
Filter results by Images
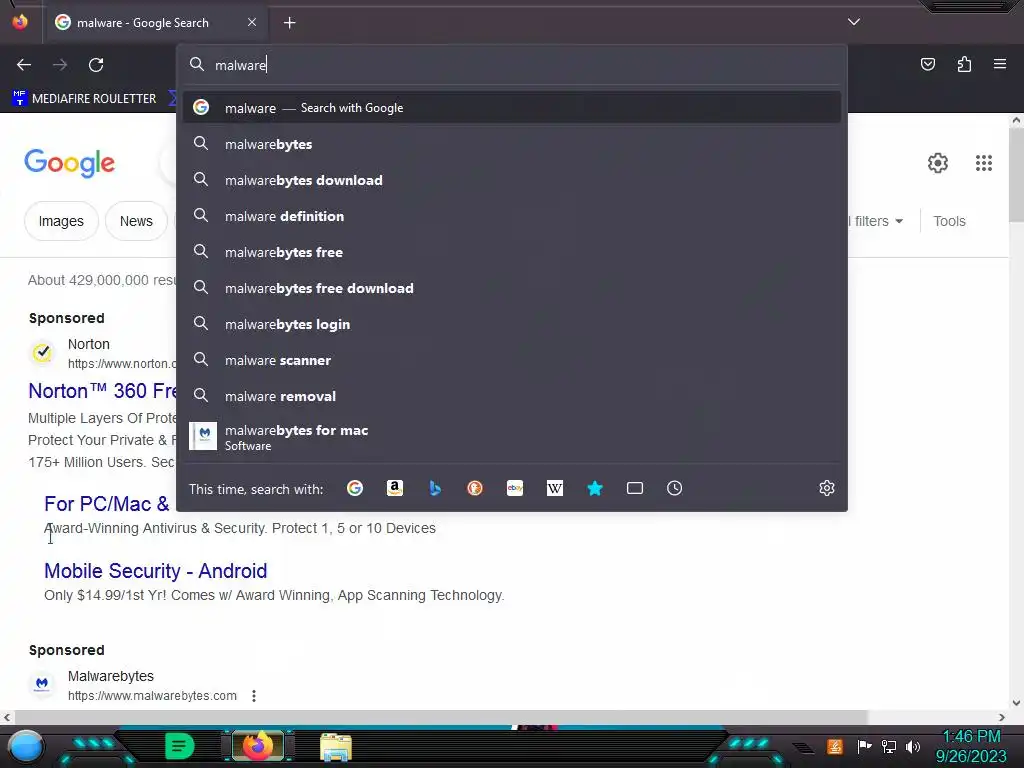click(61, 221)
